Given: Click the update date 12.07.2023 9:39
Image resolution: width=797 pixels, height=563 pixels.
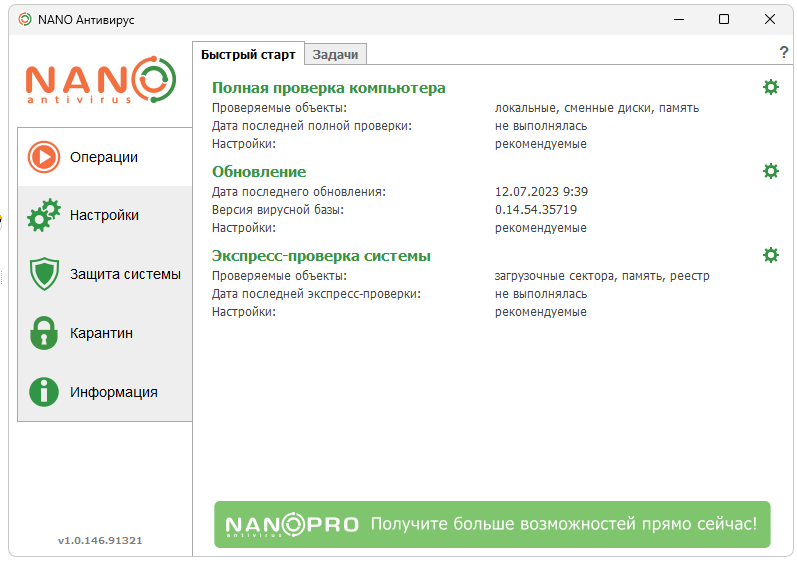Looking at the screenshot, I should [x=541, y=192].
